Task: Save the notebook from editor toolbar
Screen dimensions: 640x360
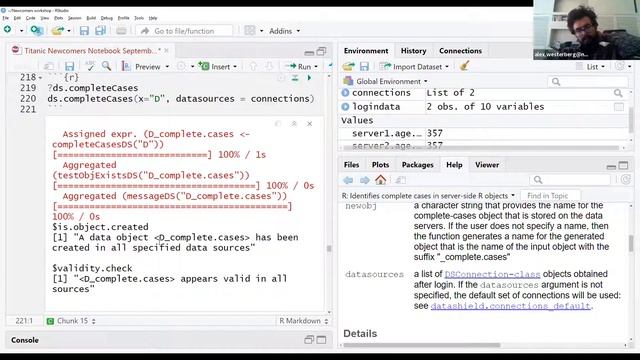Action: [69, 66]
